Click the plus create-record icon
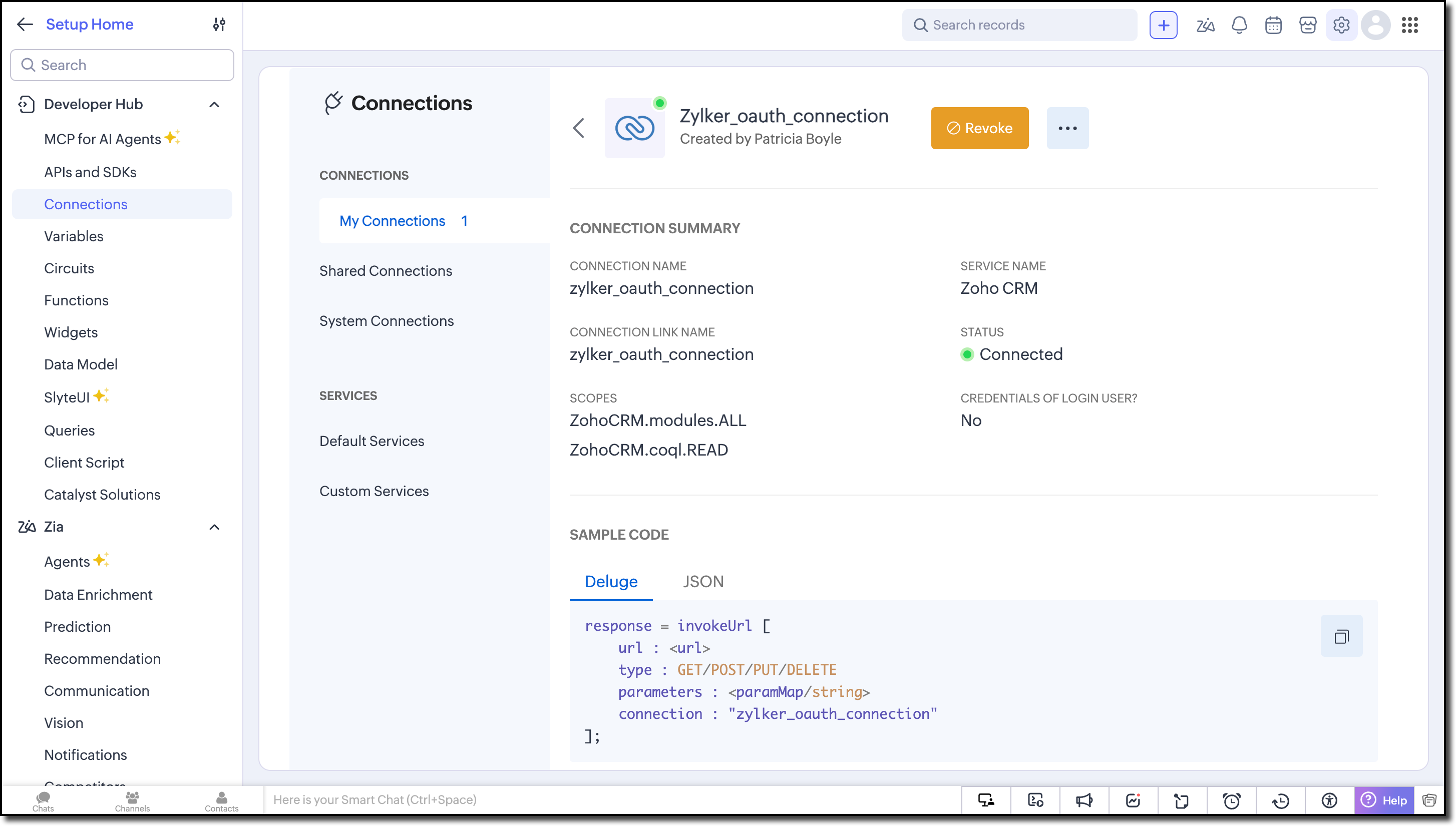The image size is (1456, 826). coord(1163,25)
